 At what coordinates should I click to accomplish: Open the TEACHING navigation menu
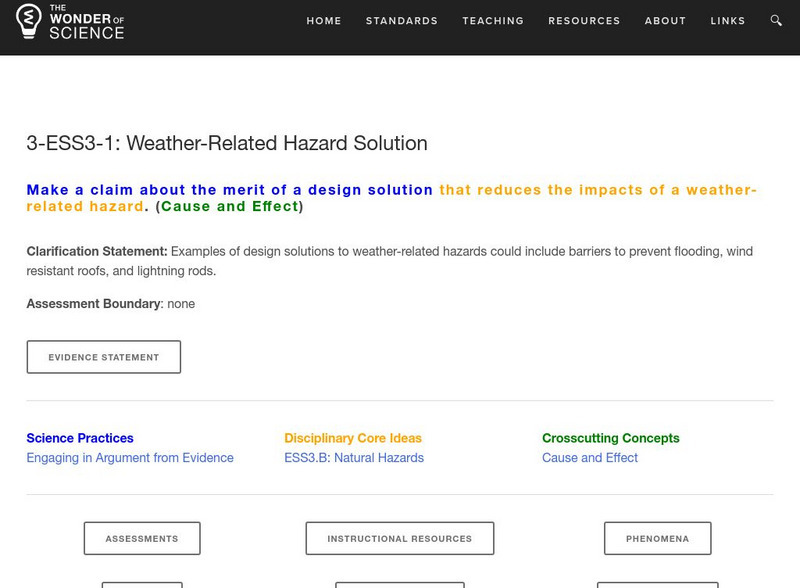tap(493, 20)
